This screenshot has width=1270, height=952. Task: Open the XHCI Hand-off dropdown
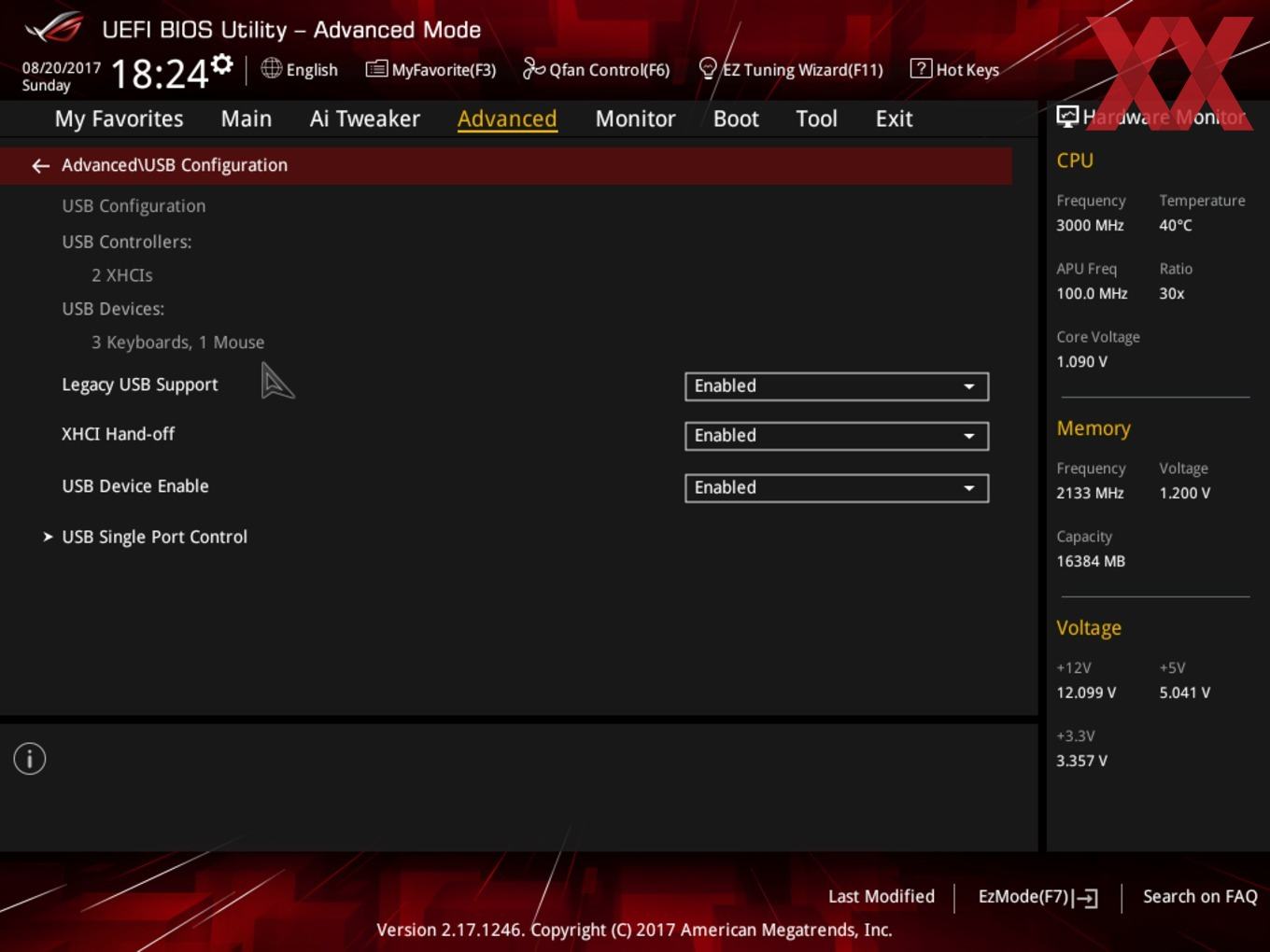tap(837, 436)
